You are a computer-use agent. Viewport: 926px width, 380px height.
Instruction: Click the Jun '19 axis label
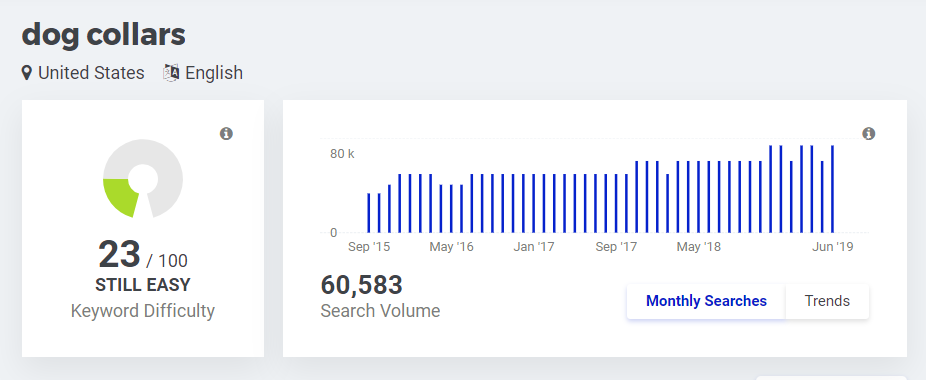pyautogui.click(x=833, y=246)
